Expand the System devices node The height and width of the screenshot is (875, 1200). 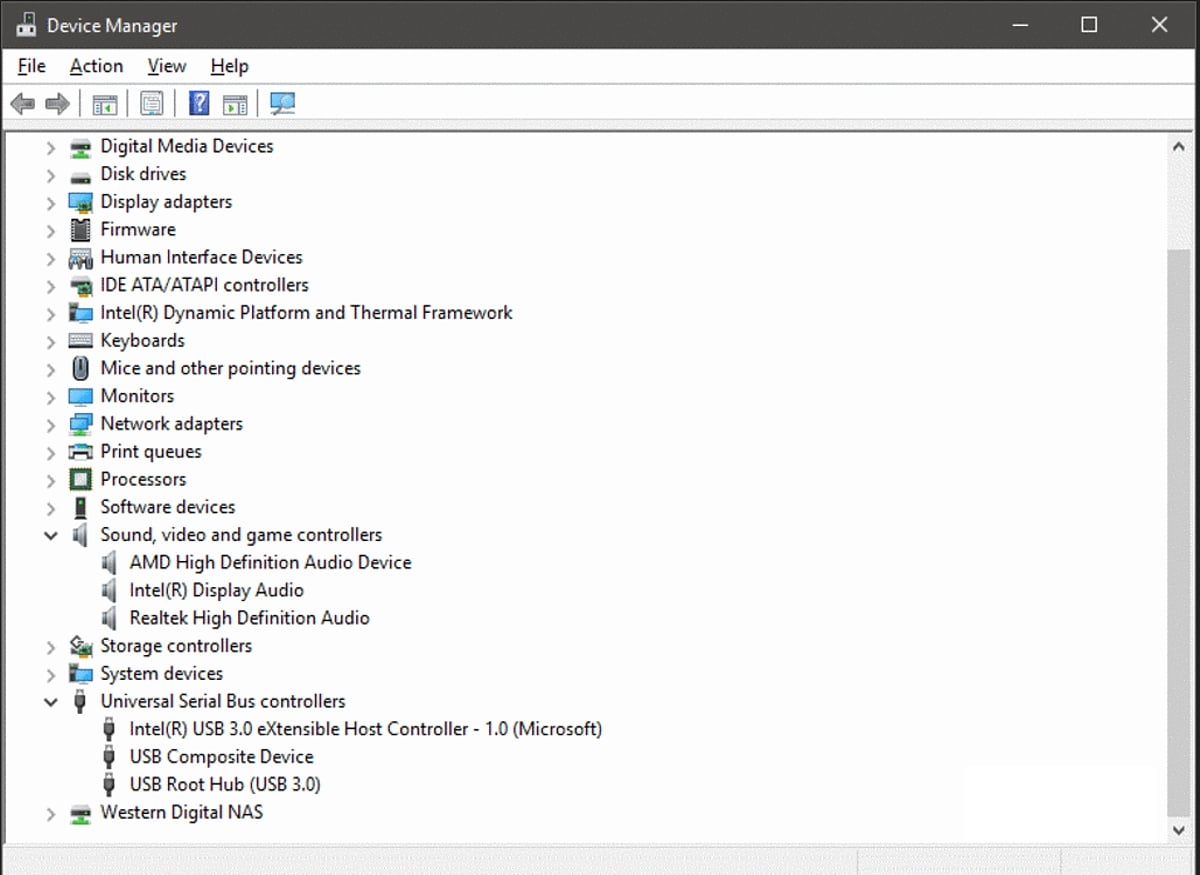click(x=51, y=675)
